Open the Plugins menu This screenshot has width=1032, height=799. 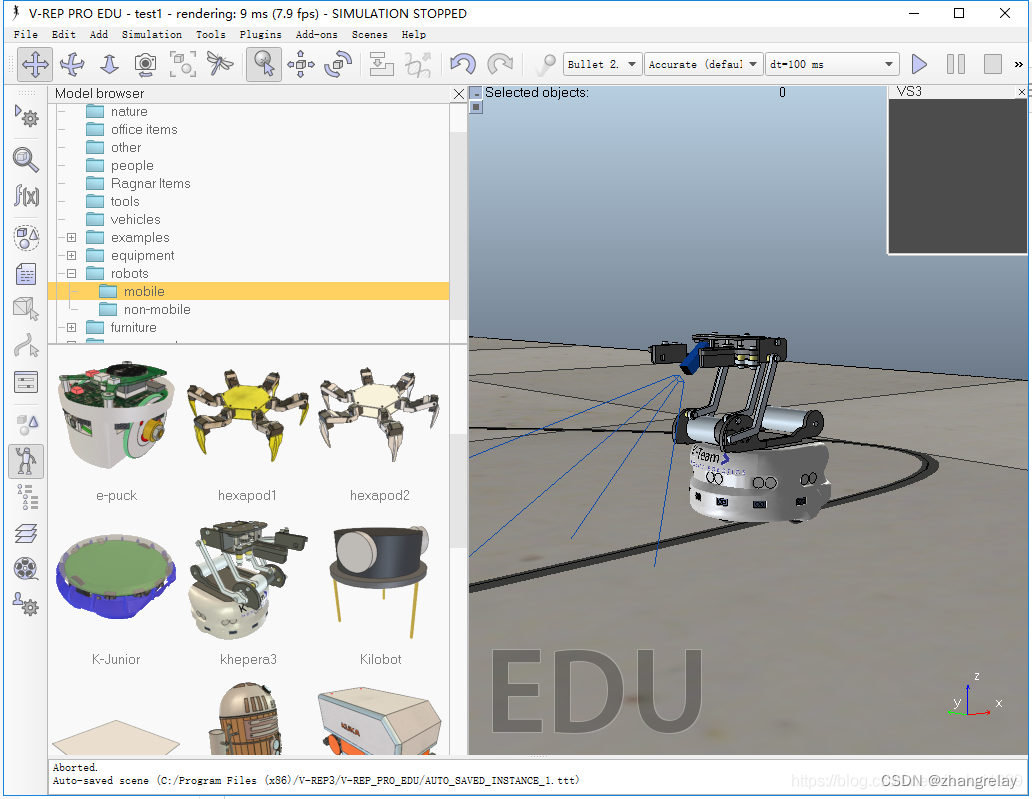[x=261, y=34]
